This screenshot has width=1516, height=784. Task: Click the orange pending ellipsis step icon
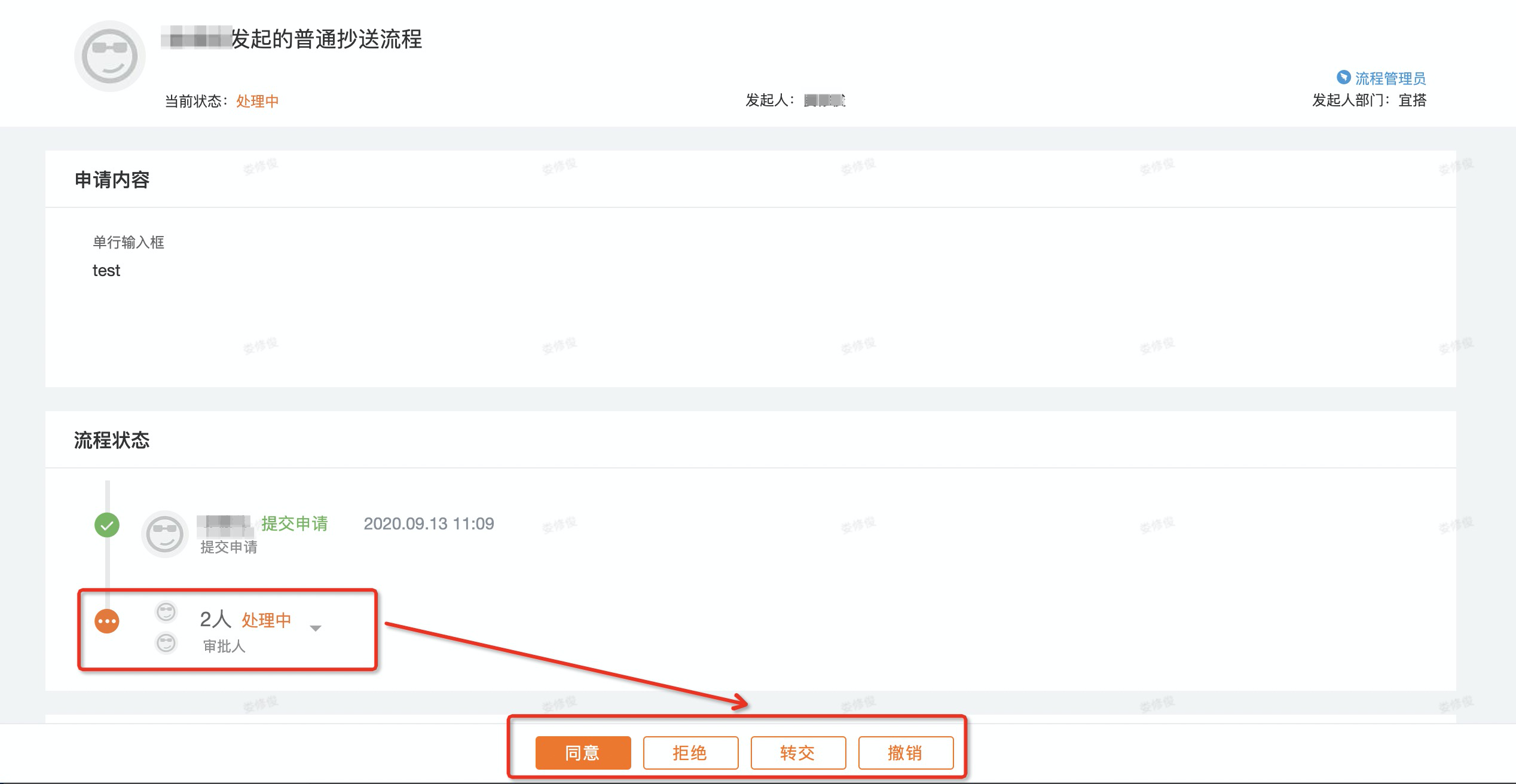click(x=107, y=621)
